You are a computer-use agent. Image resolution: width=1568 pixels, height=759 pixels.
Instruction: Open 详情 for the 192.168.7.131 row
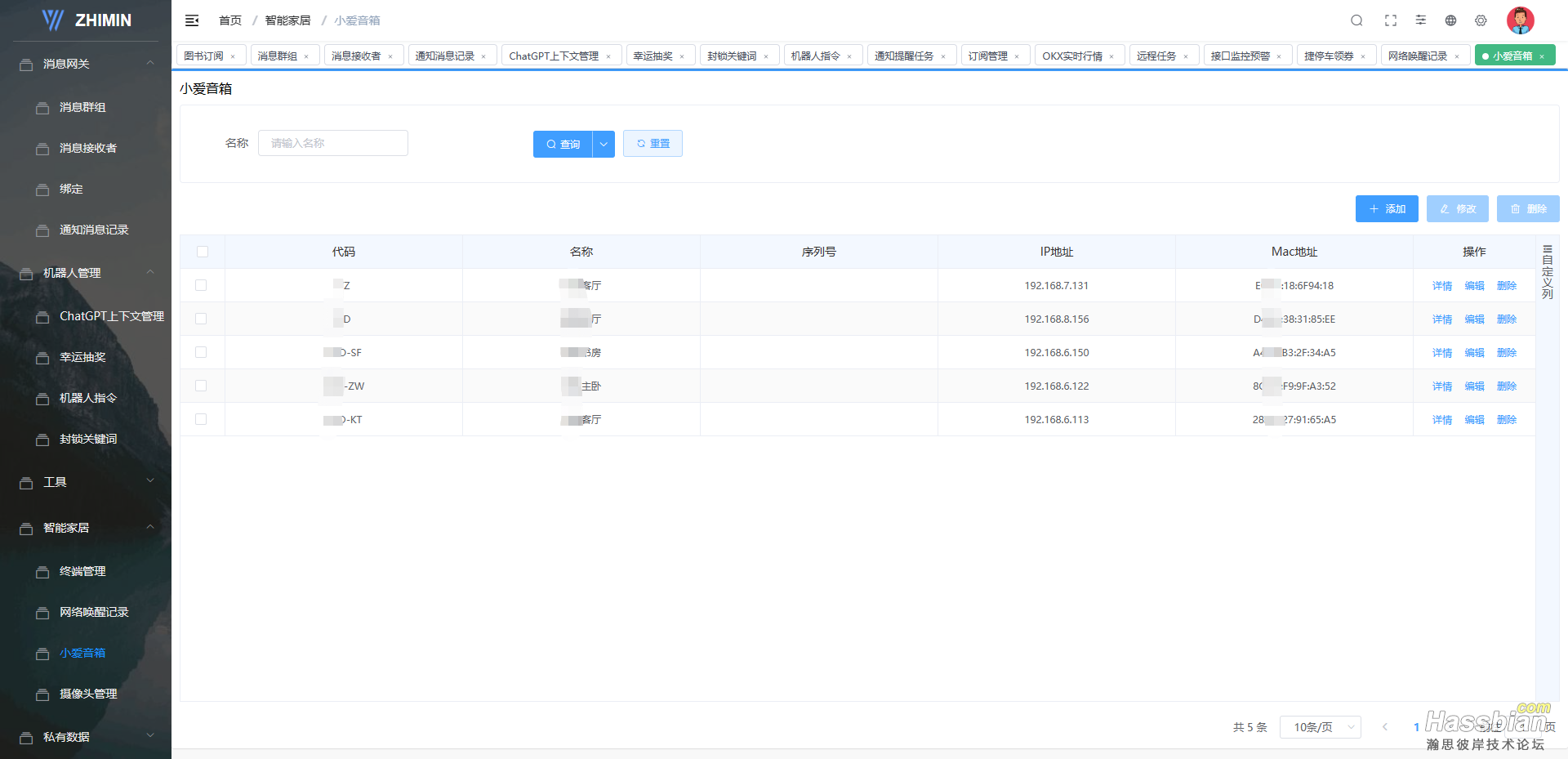pyautogui.click(x=1442, y=286)
